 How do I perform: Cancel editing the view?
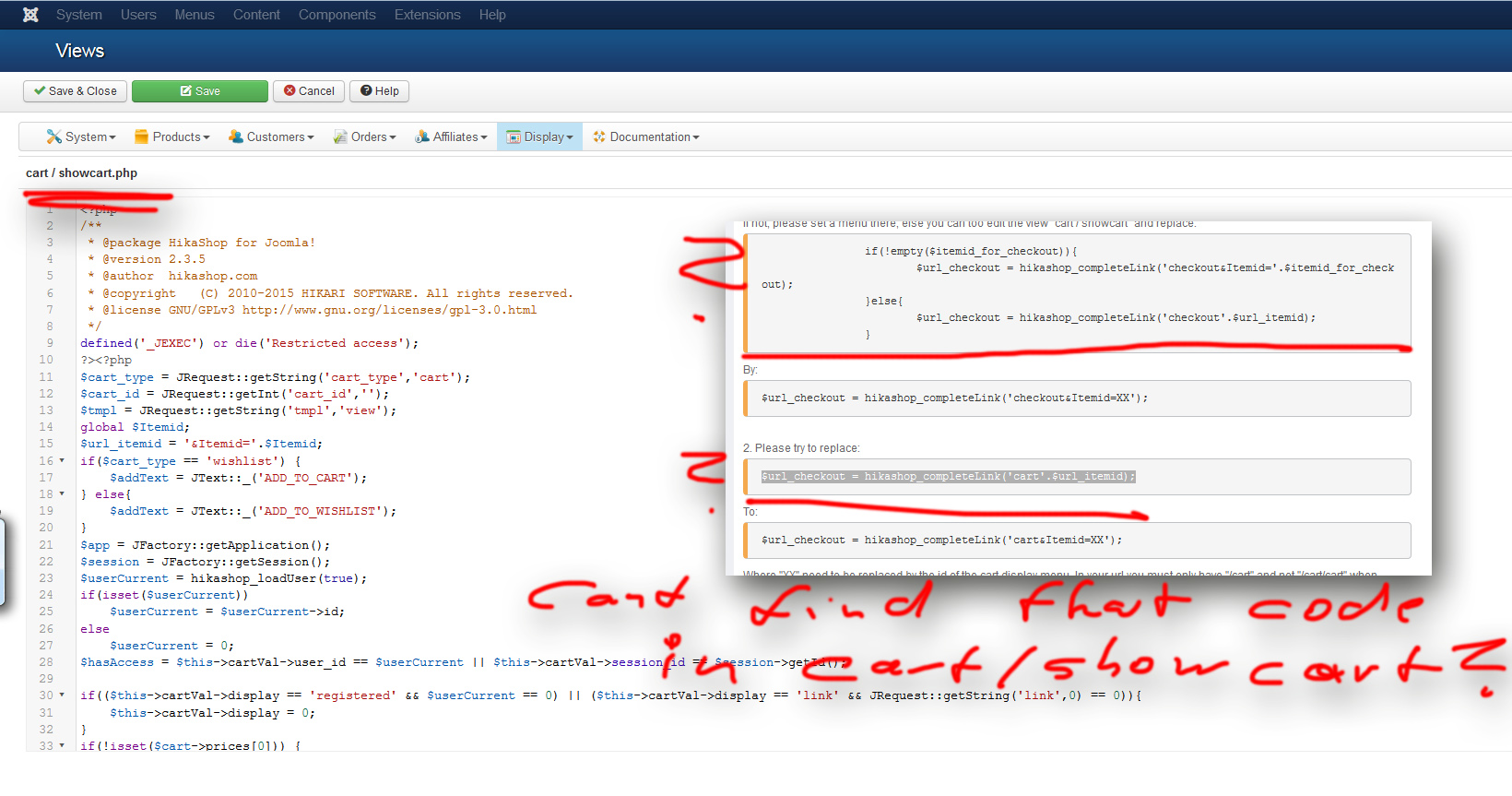click(x=309, y=91)
